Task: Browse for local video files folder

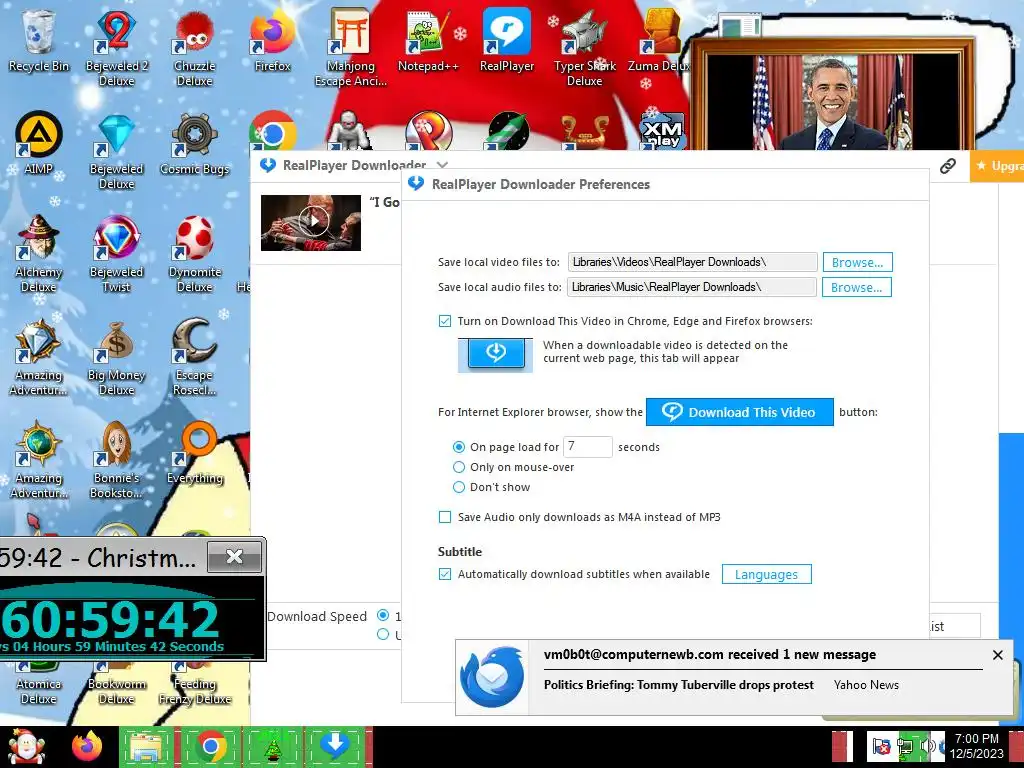Action: [857, 262]
